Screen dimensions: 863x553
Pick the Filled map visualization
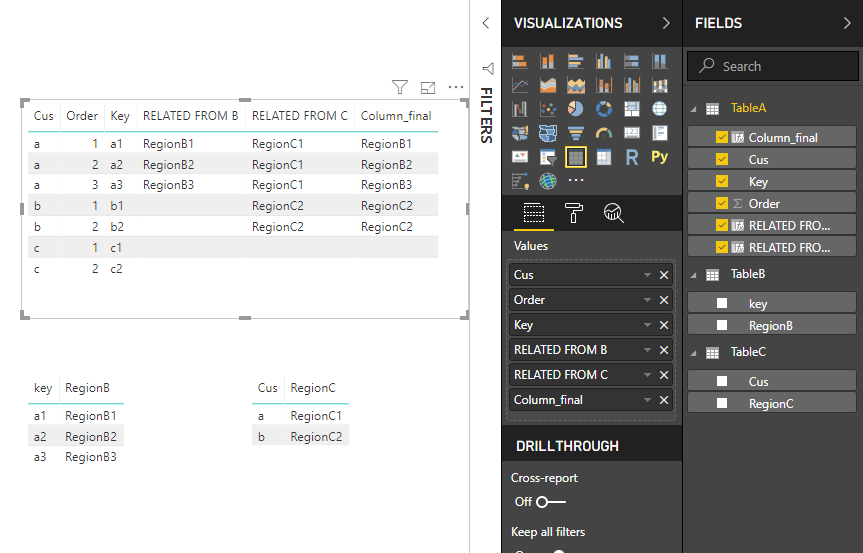520,133
